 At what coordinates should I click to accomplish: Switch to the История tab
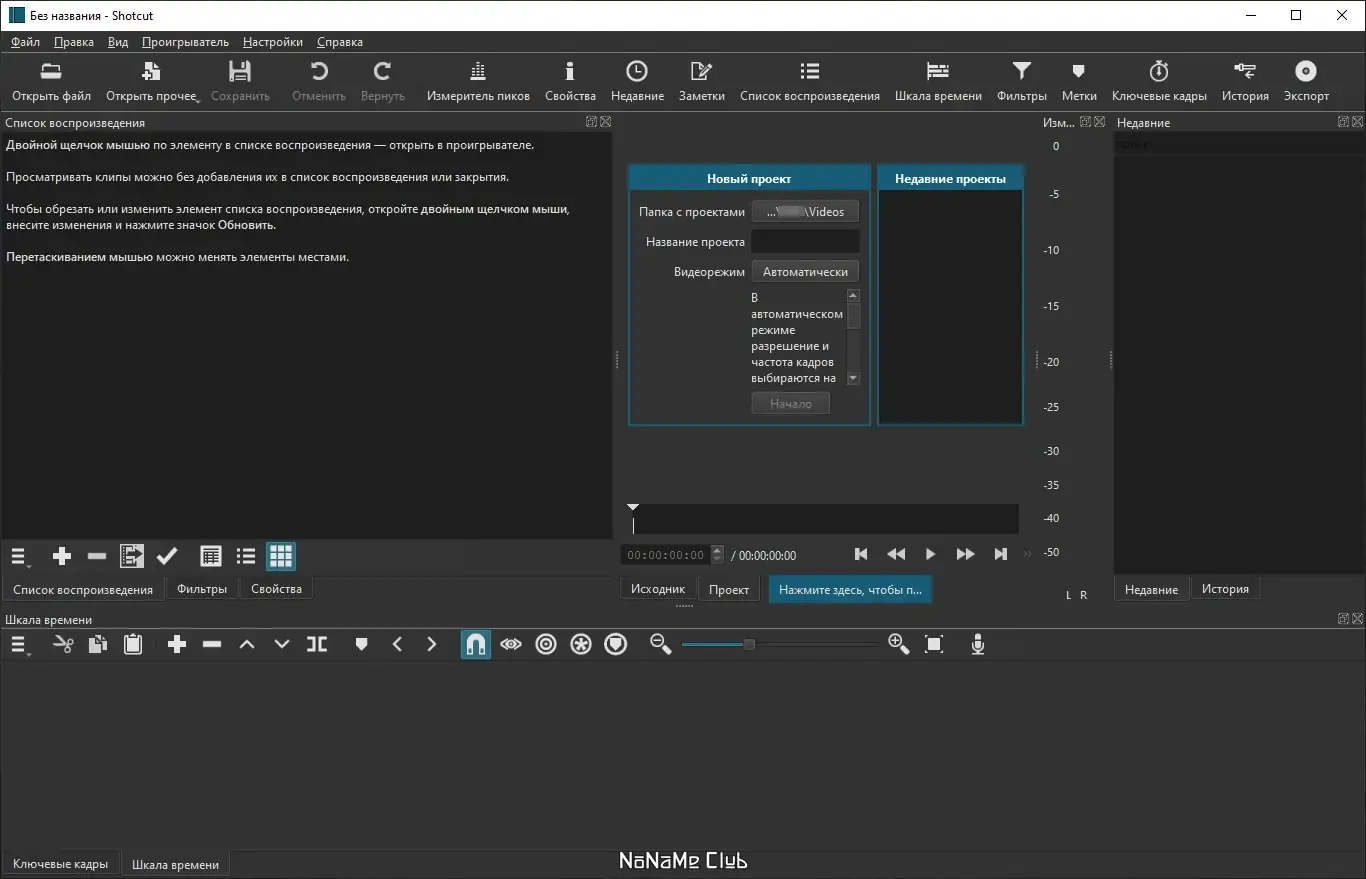tap(1225, 589)
